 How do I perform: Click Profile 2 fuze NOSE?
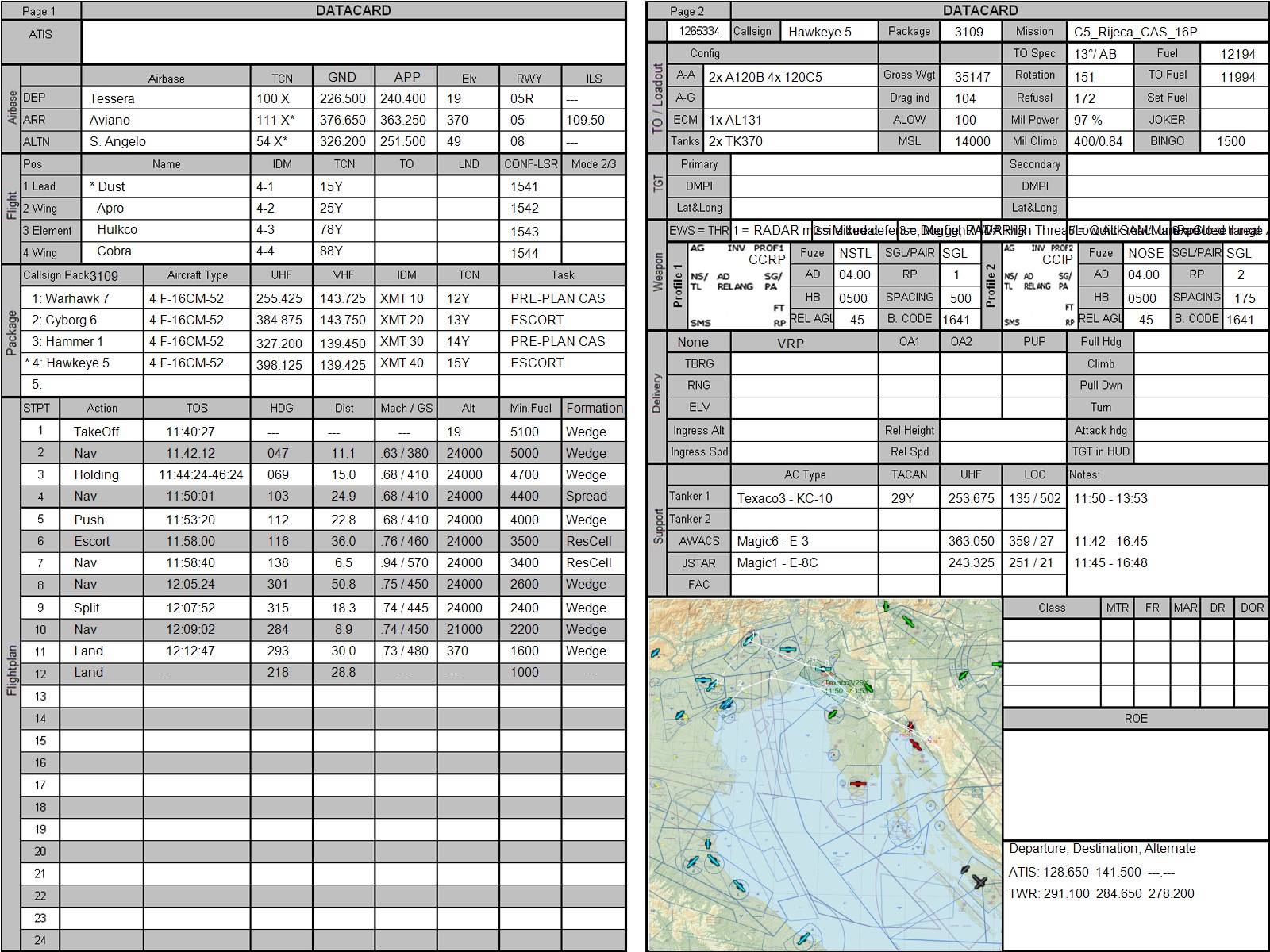tap(1145, 253)
